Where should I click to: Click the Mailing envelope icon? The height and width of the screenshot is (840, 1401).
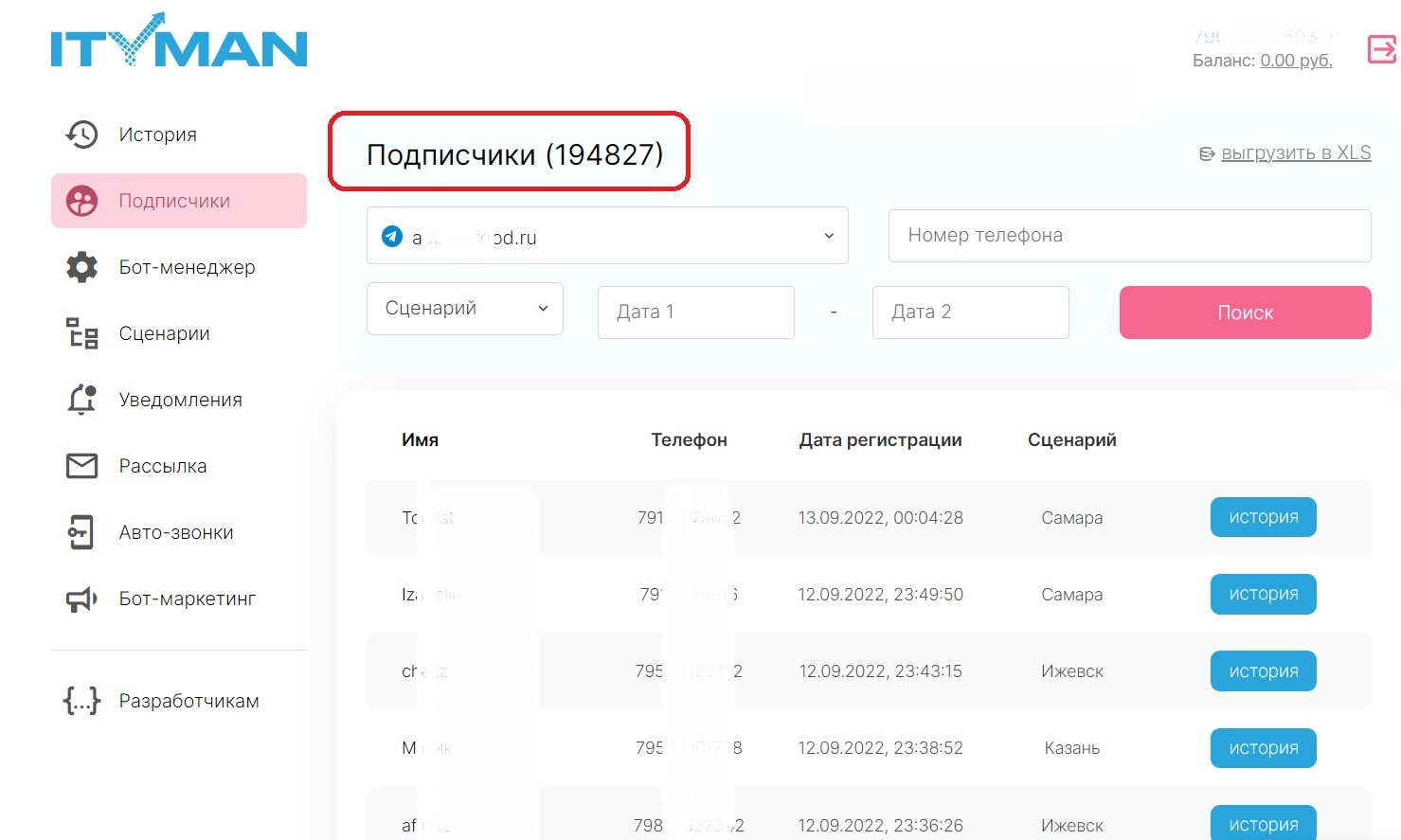point(81,466)
